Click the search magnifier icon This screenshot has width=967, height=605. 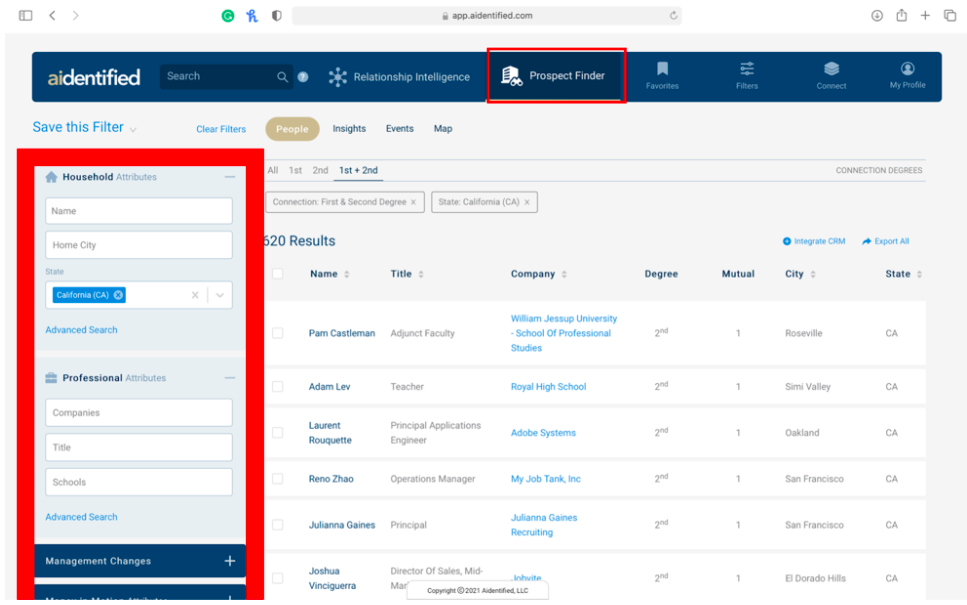coord(283,77)
